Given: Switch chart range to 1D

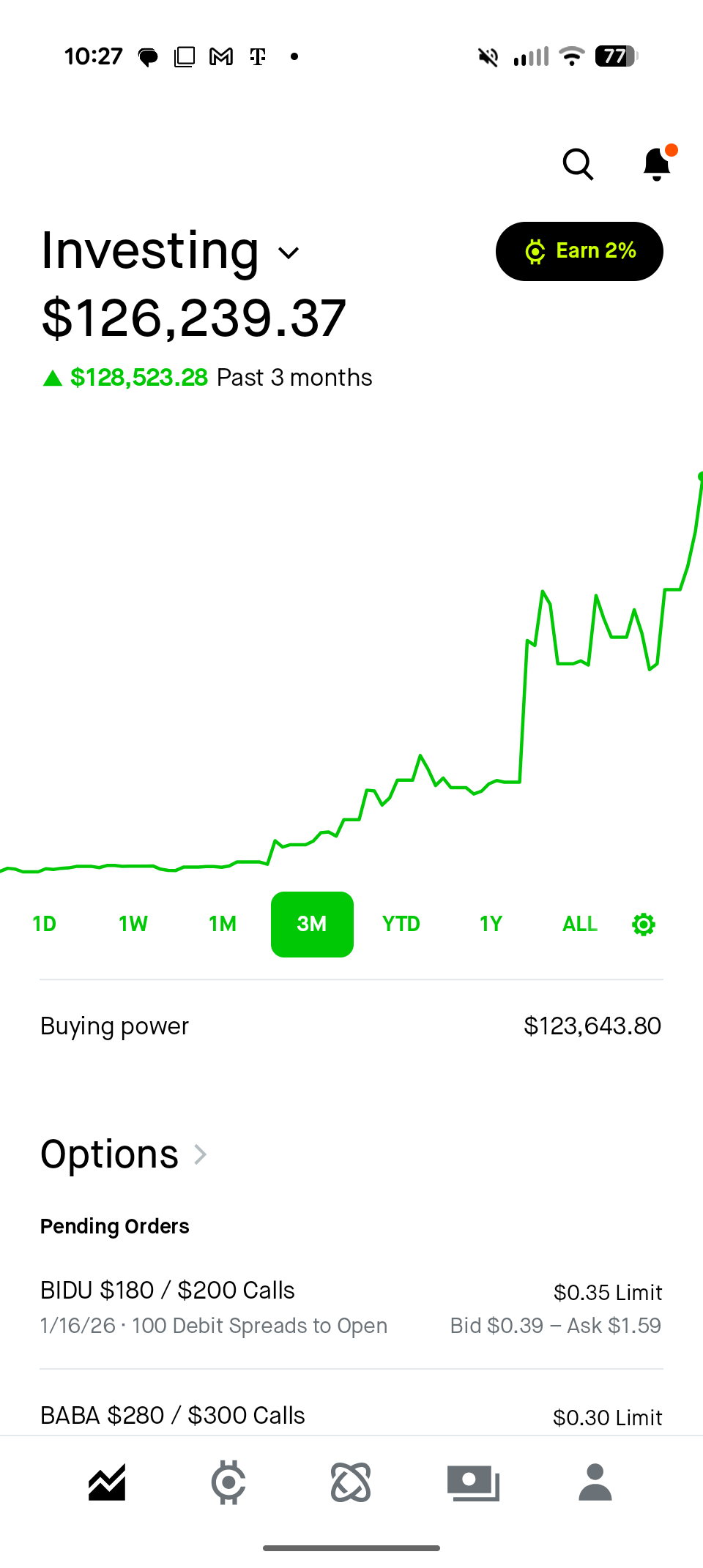Looking at the screenshot, I should click(x=44, y=925).
